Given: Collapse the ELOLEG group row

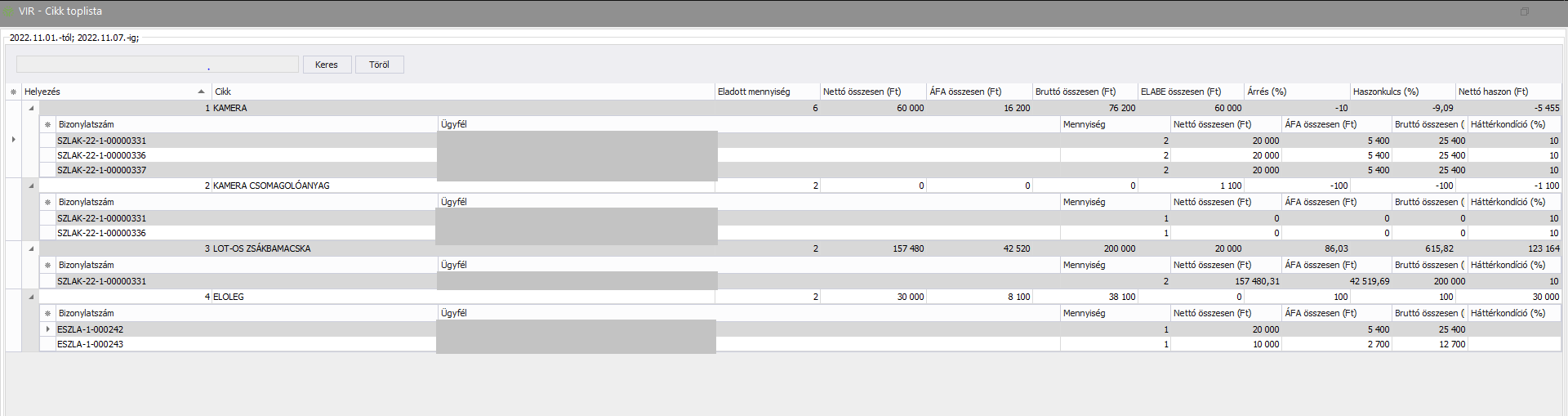Looking at the screenshot, I should point(31,297).
